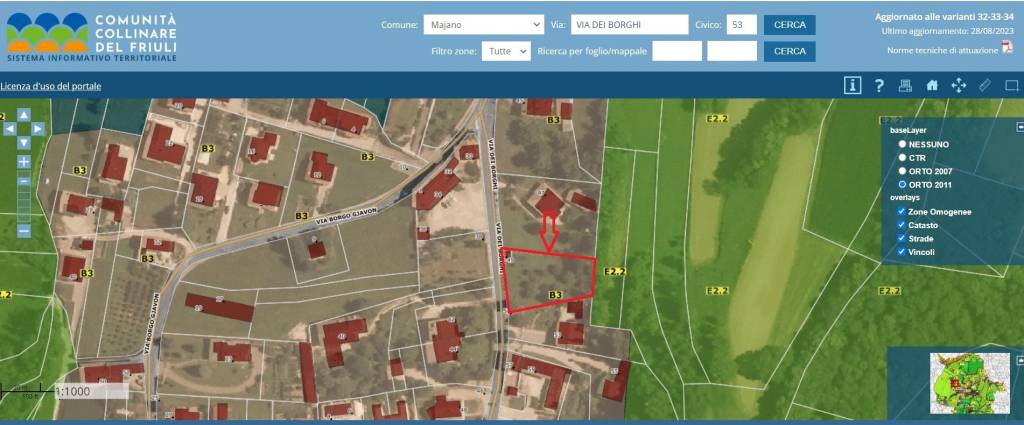
Task: Zoom out with the bottom minus button
Action: (x=24, y=230)
